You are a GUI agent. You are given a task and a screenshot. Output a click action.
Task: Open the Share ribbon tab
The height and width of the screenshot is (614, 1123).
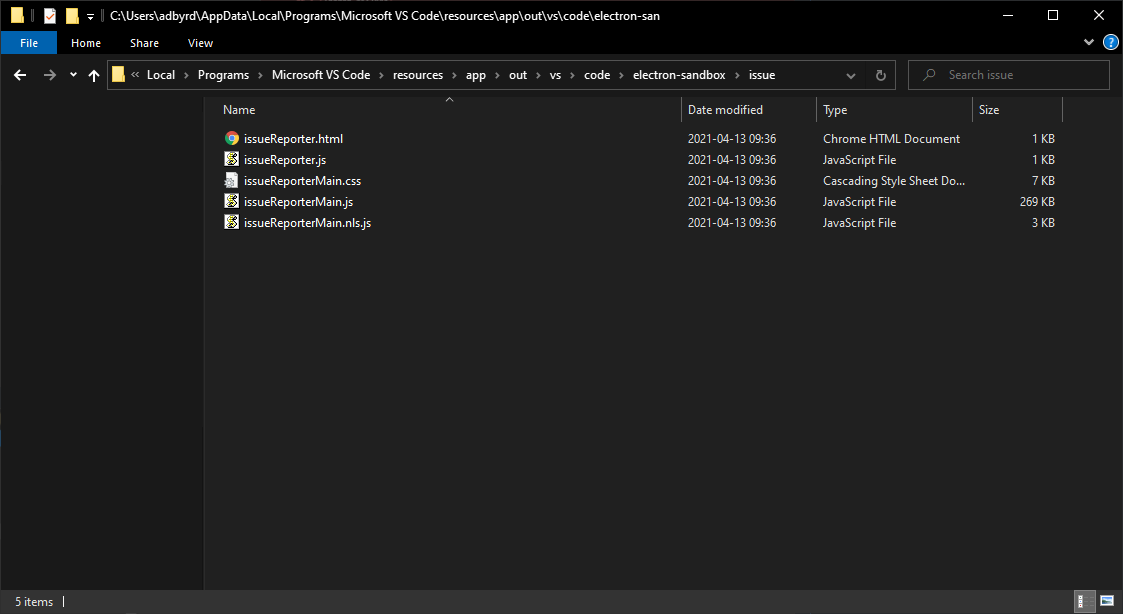point(144,43)
